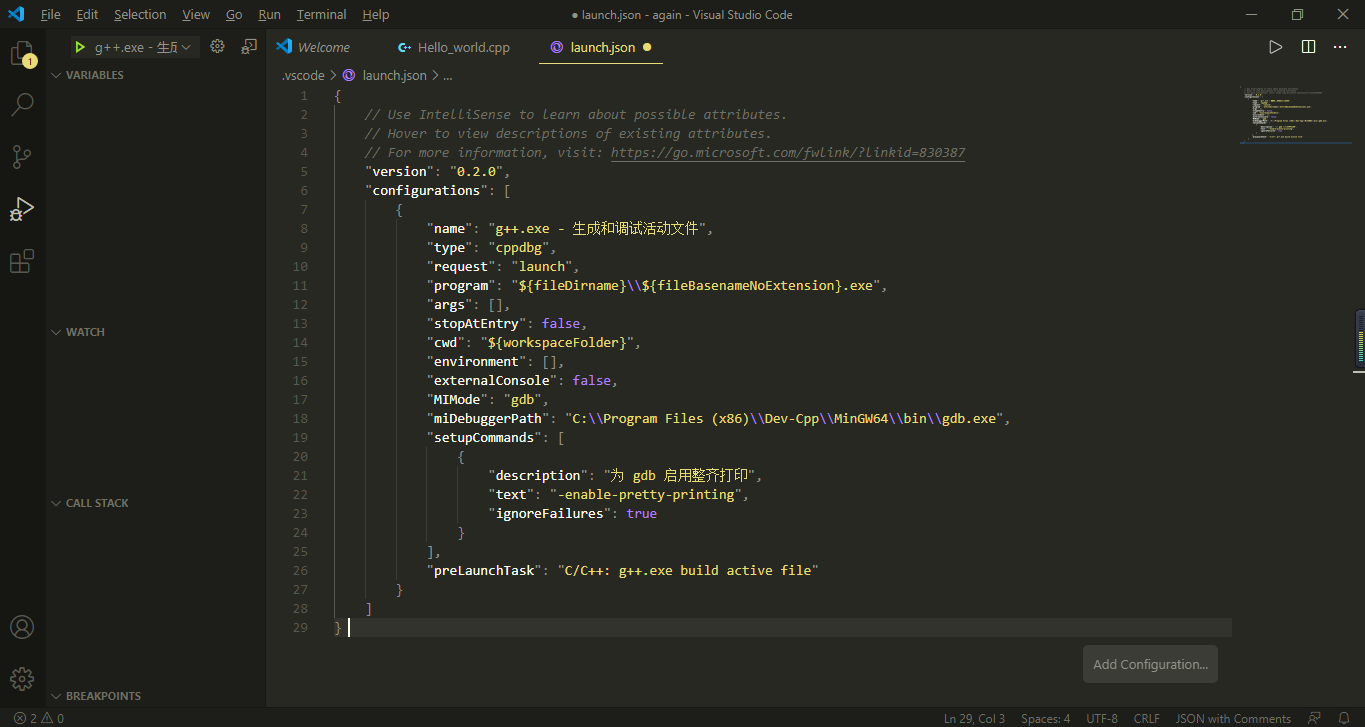Screen dimensions: 1365x727
Task: Open launch.json via debug gear icon
Action: click(217, 47)
